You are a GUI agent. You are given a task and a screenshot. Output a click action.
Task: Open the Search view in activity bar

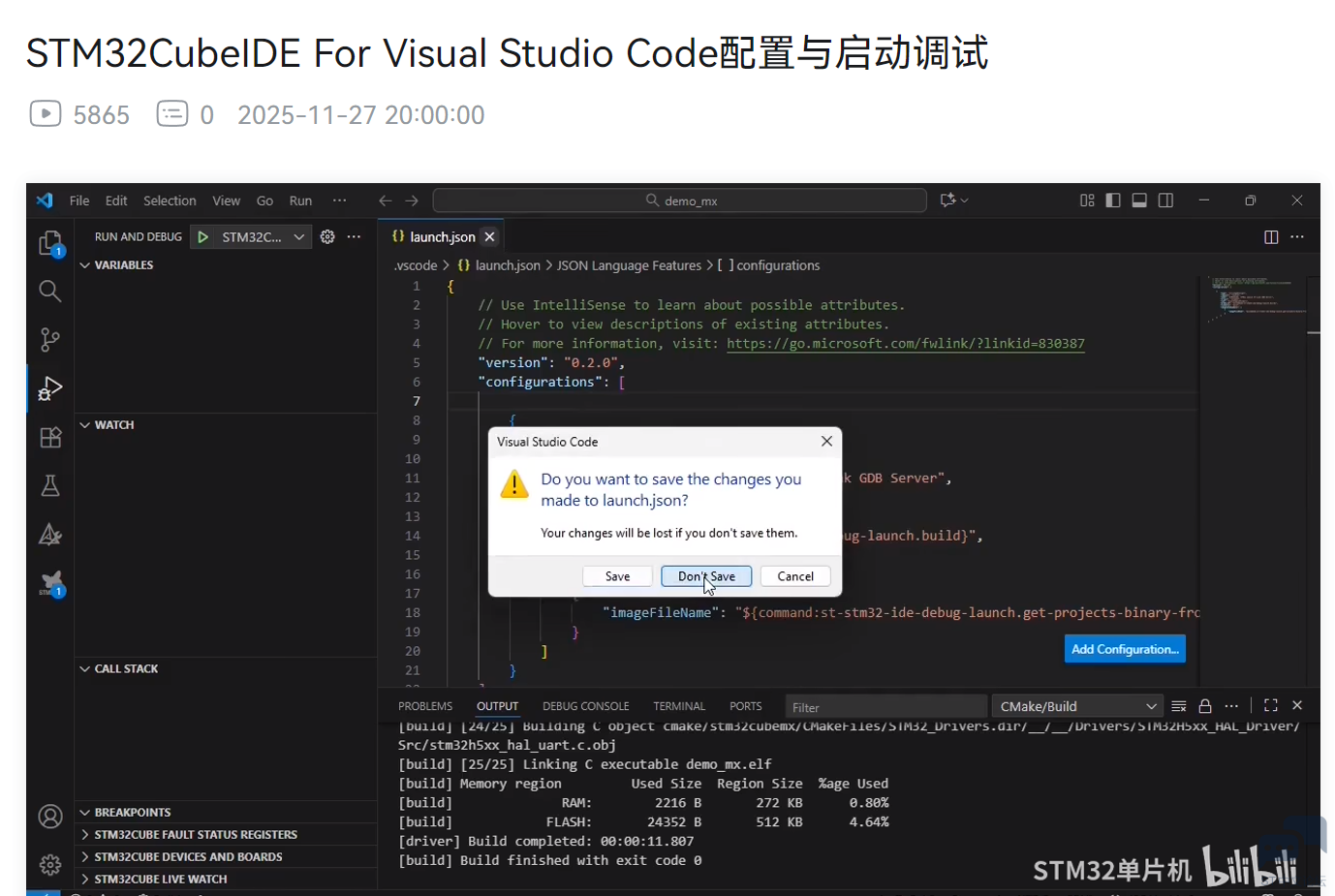click(50, 291)
